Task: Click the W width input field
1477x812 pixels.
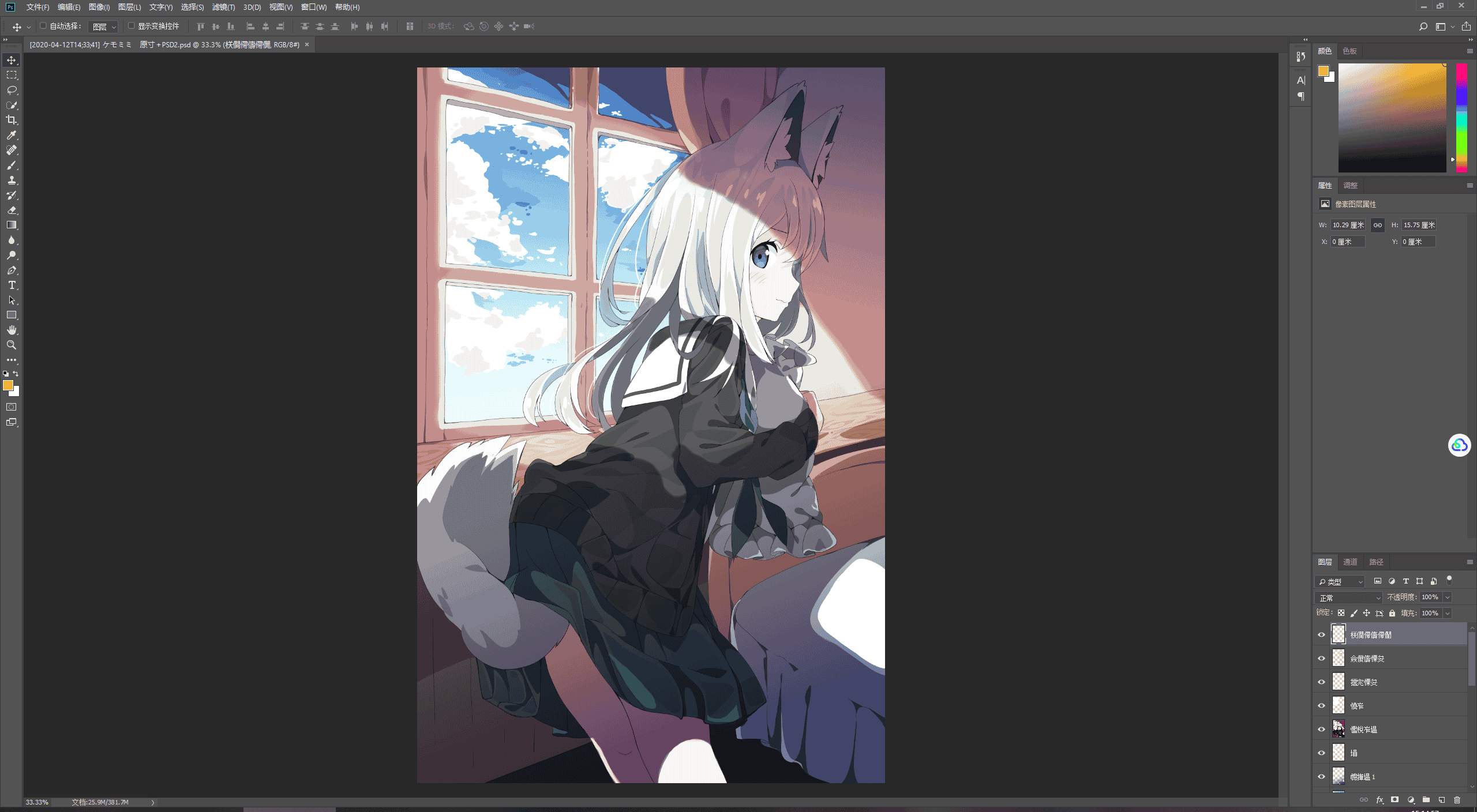Action: pos(1348,225)
